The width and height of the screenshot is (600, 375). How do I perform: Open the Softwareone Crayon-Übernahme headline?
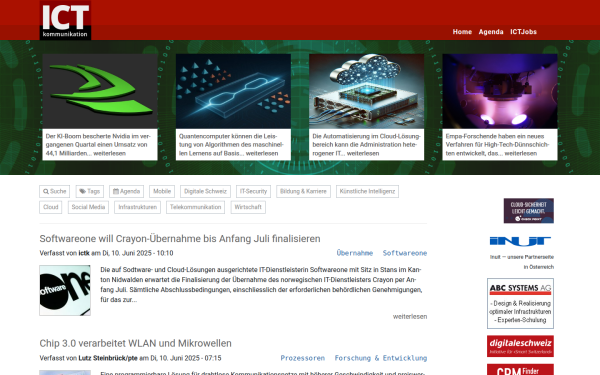click(x=180, y=239)
